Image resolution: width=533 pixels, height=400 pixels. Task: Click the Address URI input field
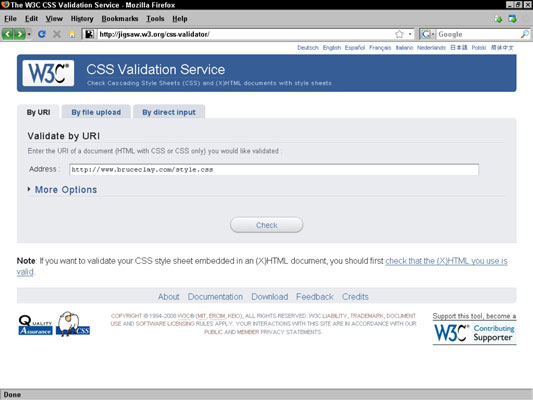(x=274, y=170)
